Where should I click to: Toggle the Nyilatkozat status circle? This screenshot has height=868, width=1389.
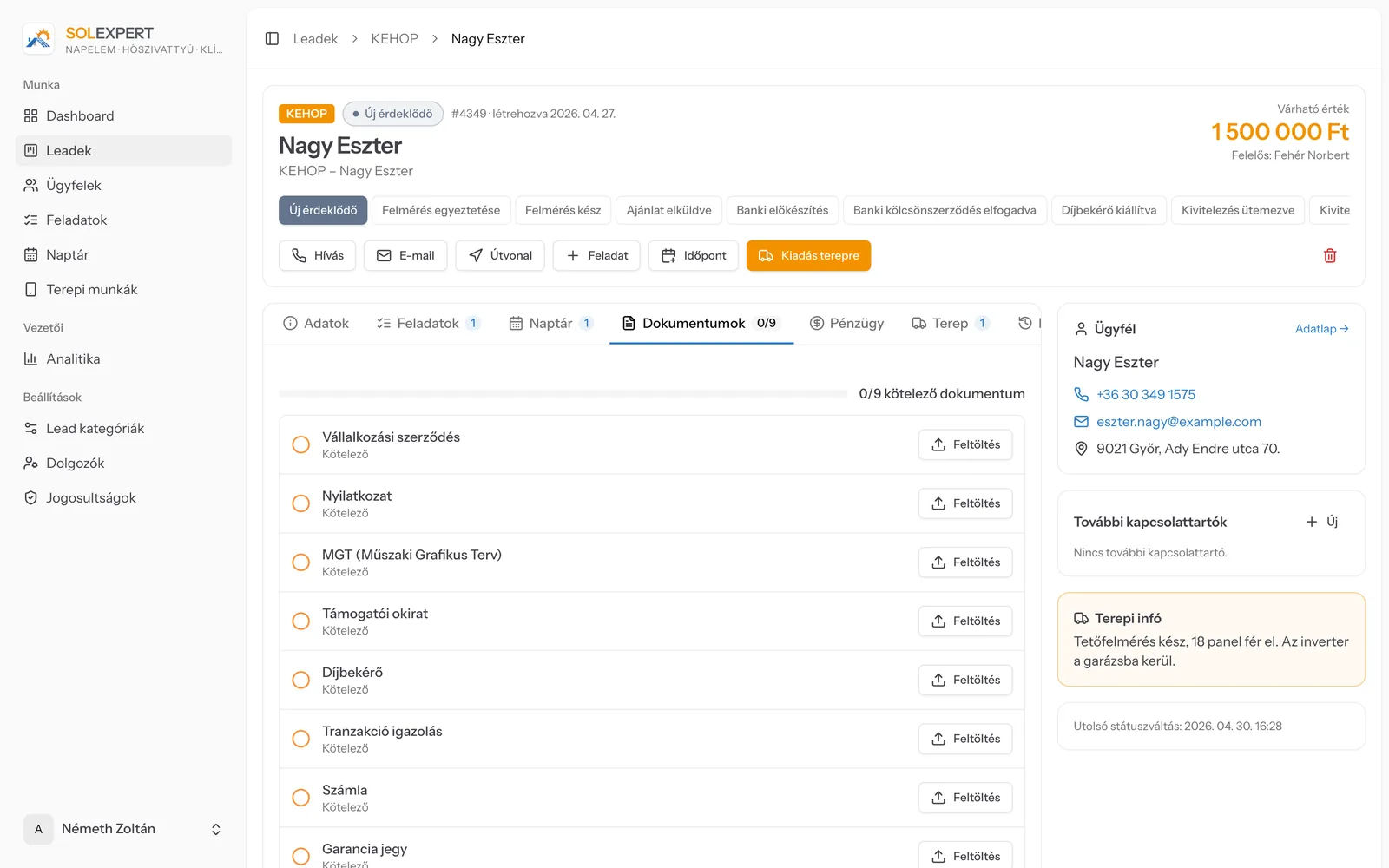301,503
